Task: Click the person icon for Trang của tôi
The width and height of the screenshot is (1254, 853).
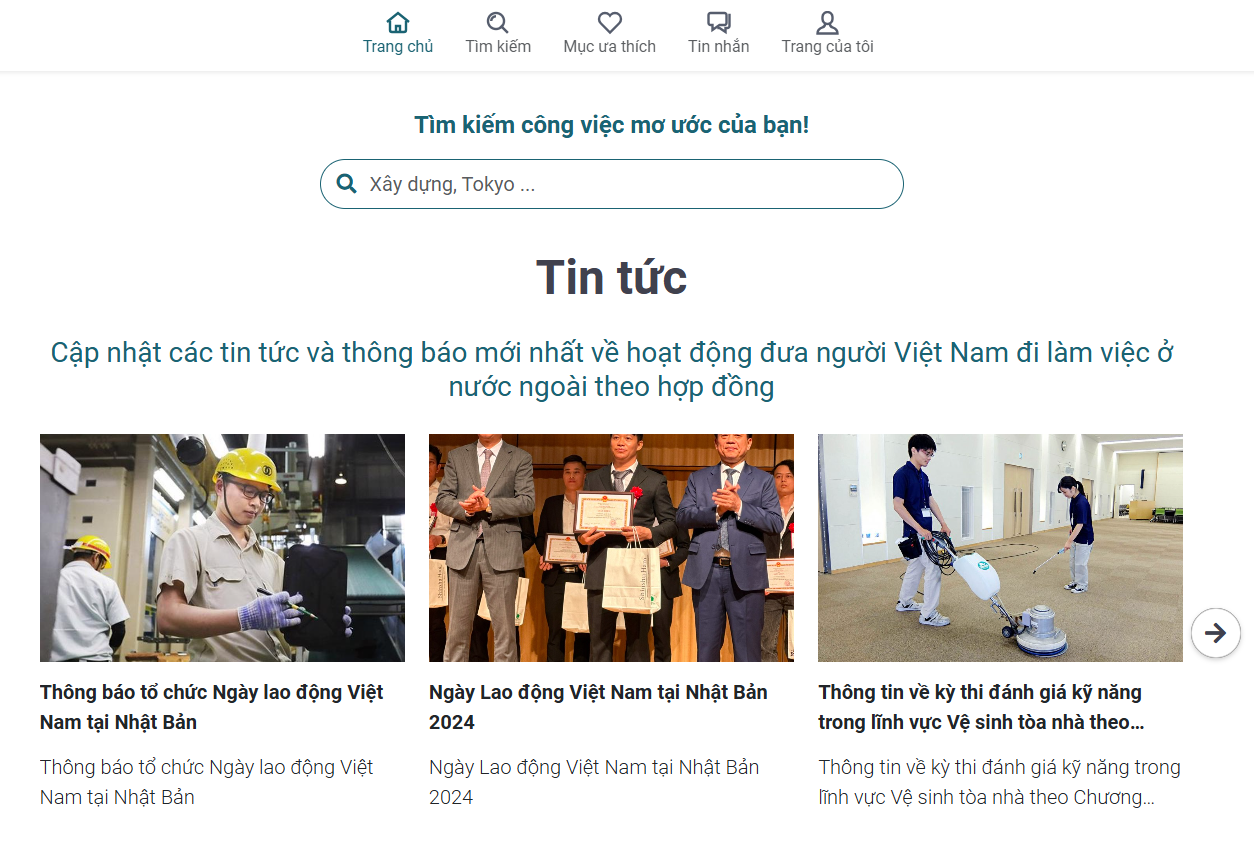Action: tap(827, 22)
